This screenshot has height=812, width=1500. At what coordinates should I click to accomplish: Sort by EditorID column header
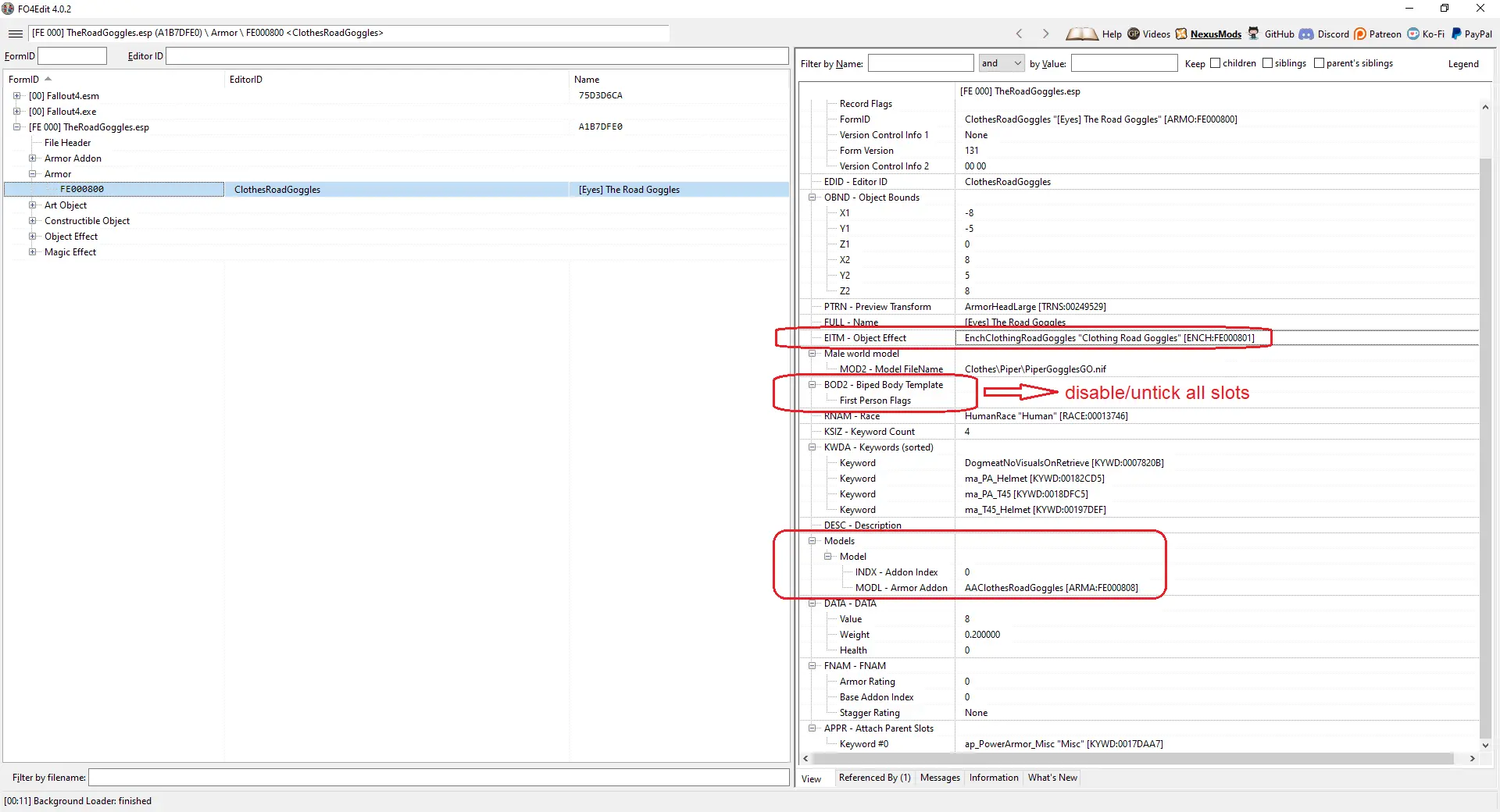tap(397, 80)
